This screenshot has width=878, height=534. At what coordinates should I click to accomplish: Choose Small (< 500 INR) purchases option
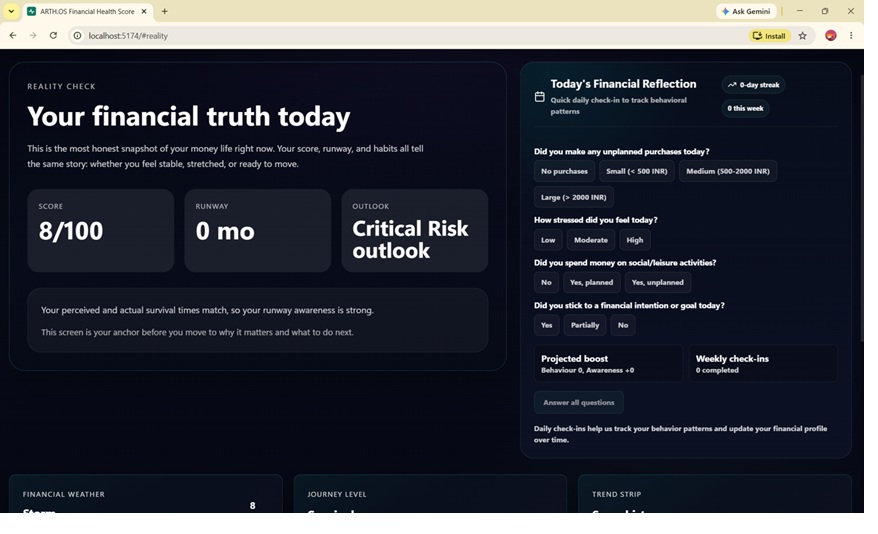coord(637,171)
